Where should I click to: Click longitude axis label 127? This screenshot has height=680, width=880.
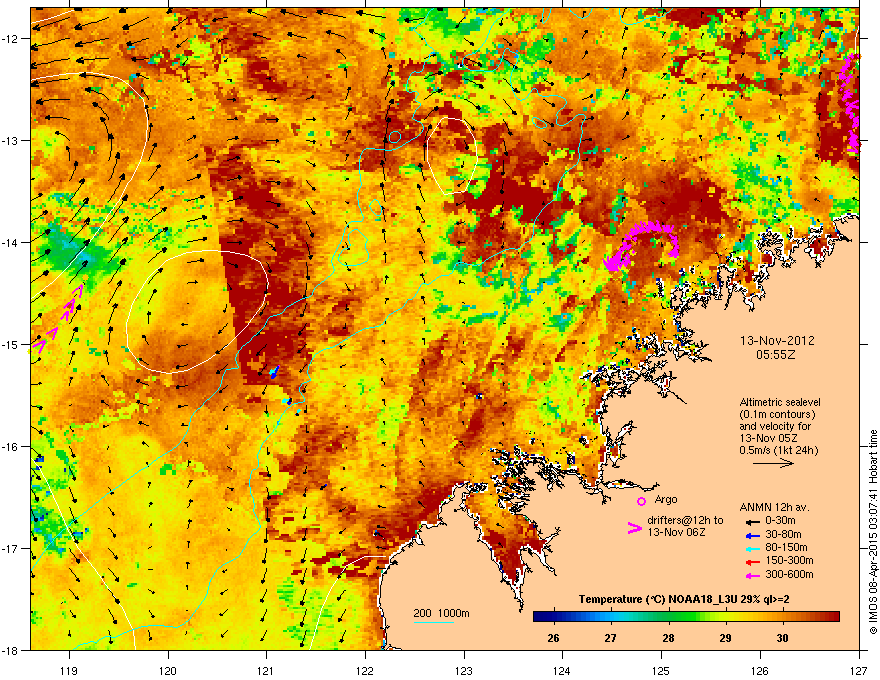click(859, 670)
